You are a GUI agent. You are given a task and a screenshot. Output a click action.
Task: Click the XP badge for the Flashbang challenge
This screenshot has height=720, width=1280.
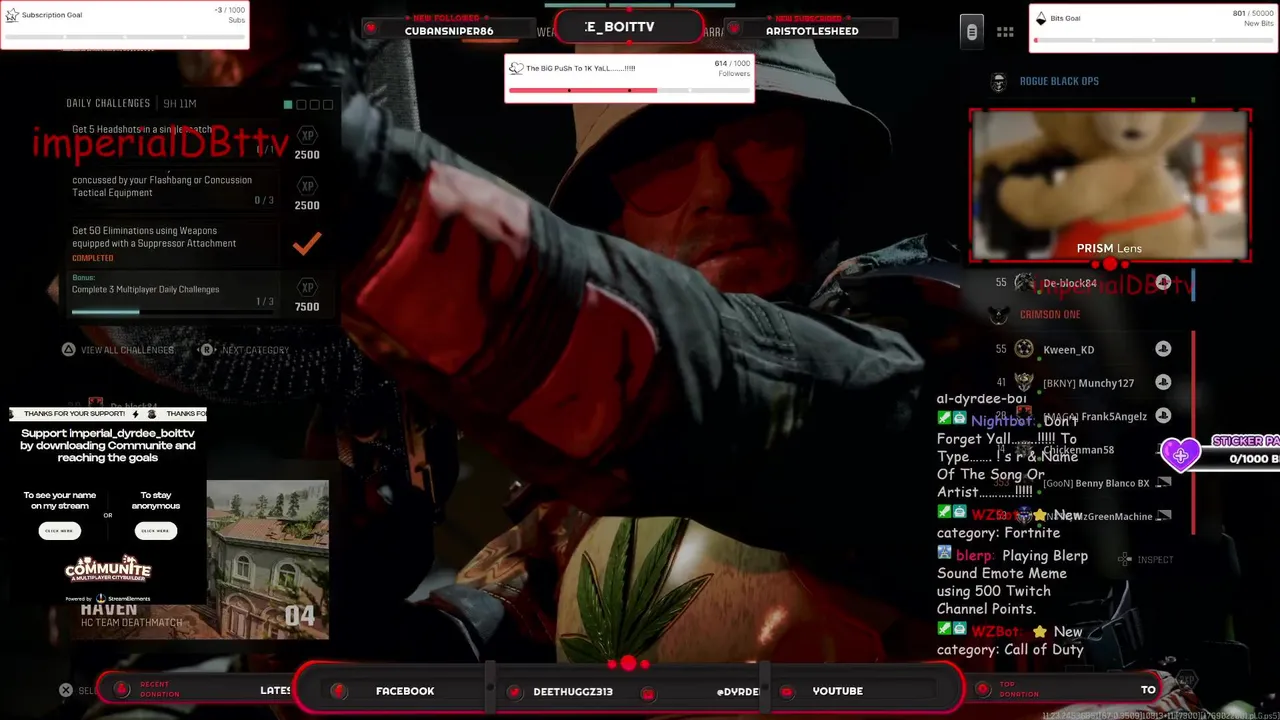[x=307, y=186]
